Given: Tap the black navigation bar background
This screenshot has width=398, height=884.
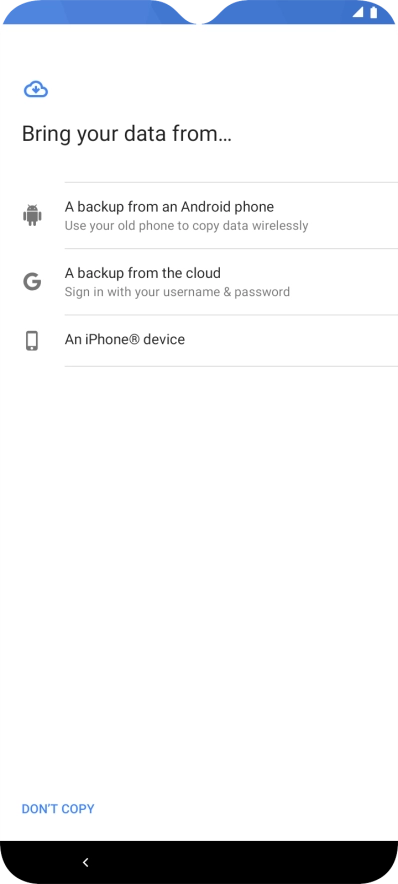Looking at the screenshot, I should coord(199,862).
